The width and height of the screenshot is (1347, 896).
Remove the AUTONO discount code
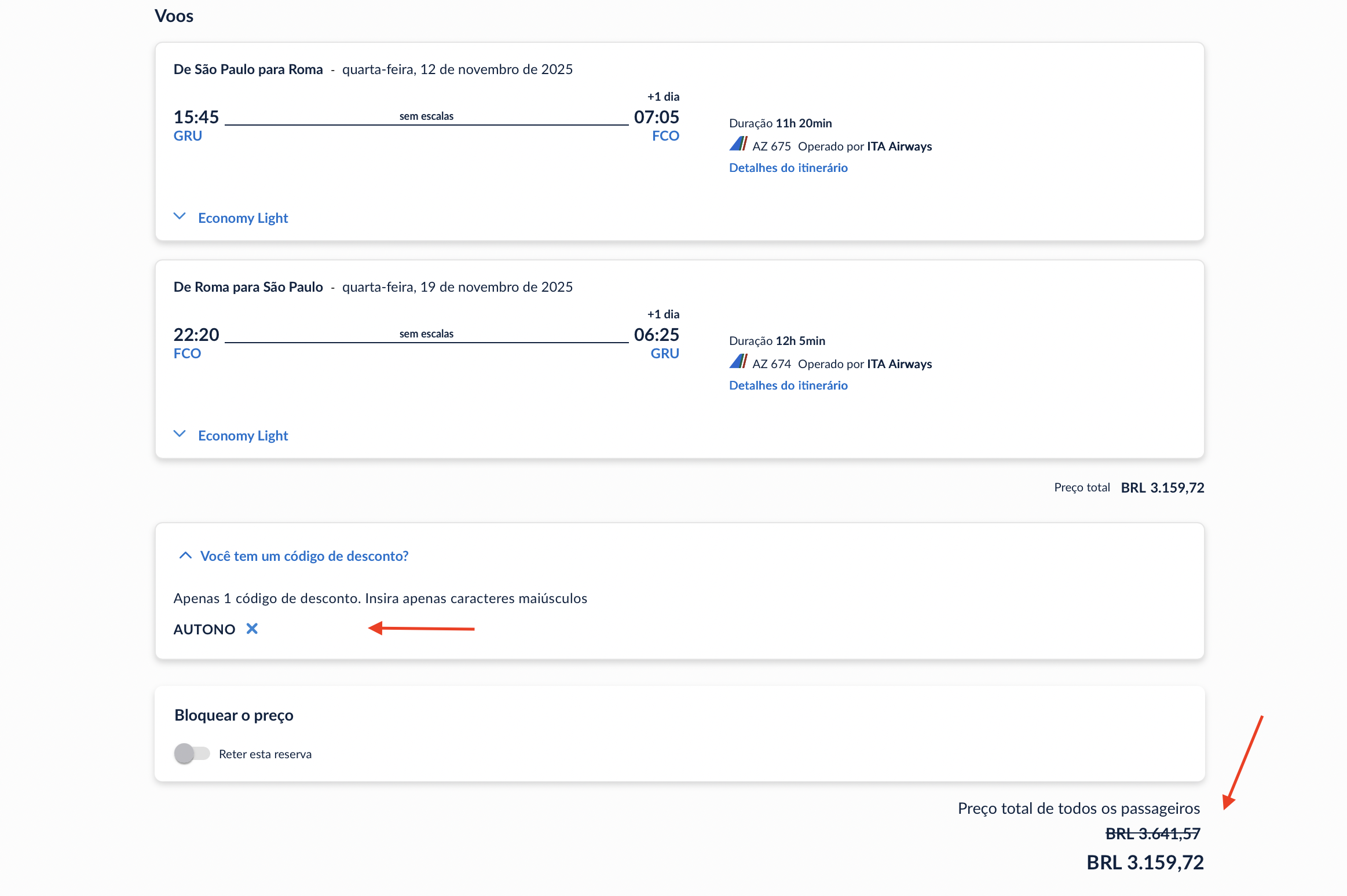(252, 629)
